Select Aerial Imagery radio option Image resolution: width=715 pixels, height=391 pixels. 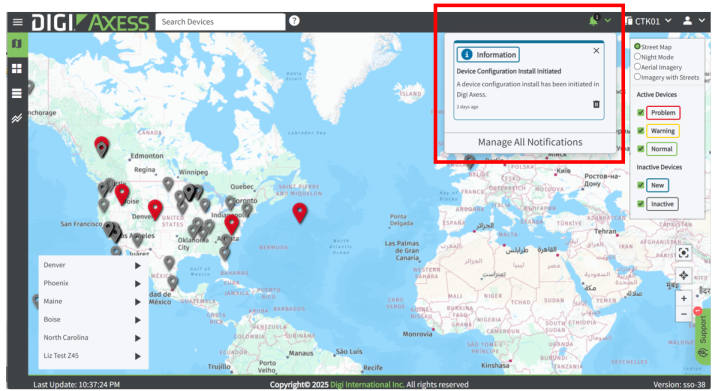[x=637, y=67]
